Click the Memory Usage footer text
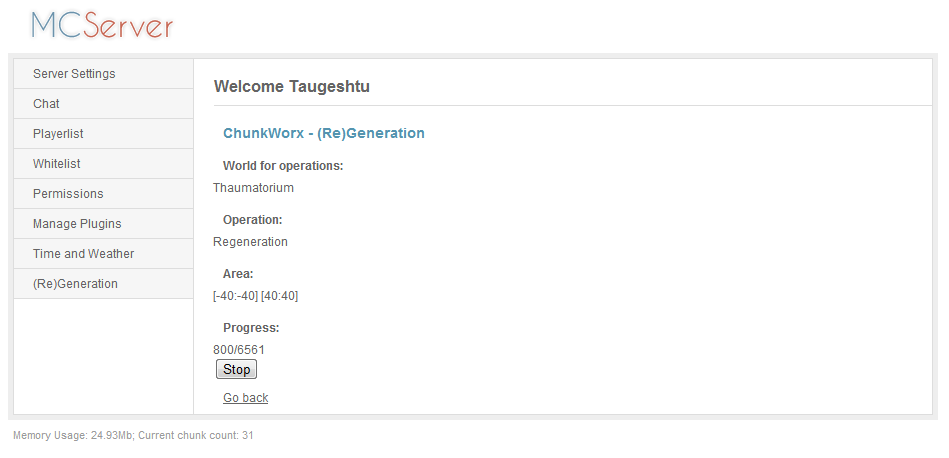This screenshot has width=949, height=458. point(133,436)
